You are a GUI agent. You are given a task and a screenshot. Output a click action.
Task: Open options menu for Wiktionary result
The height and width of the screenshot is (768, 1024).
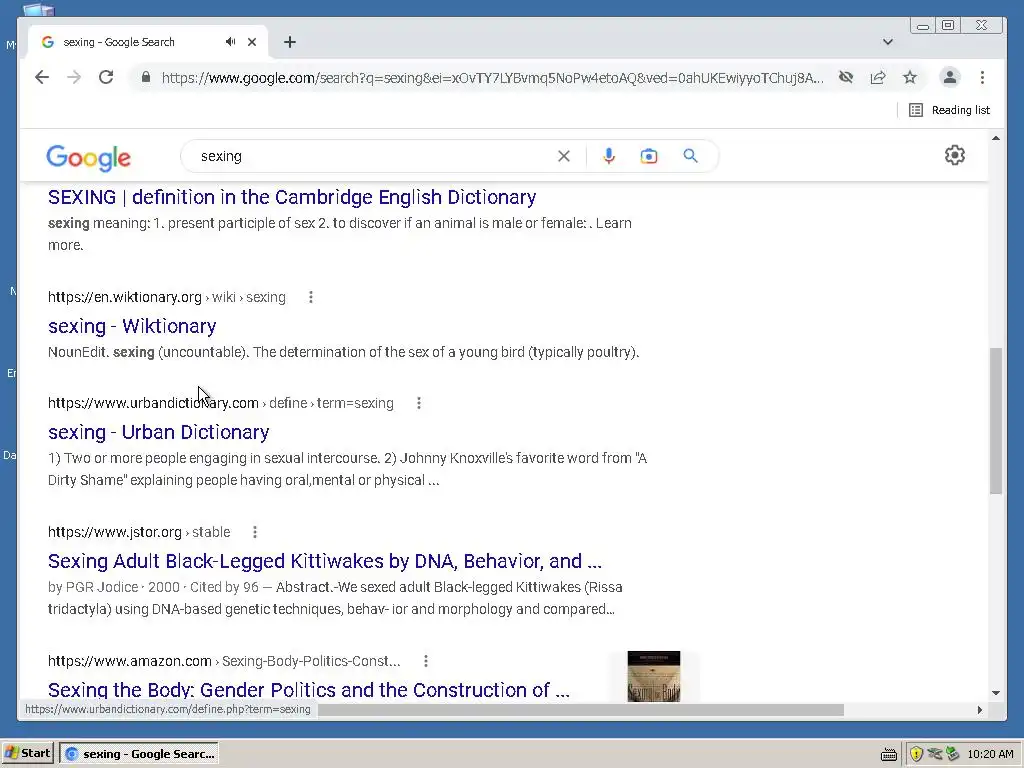tap(311, 297)
